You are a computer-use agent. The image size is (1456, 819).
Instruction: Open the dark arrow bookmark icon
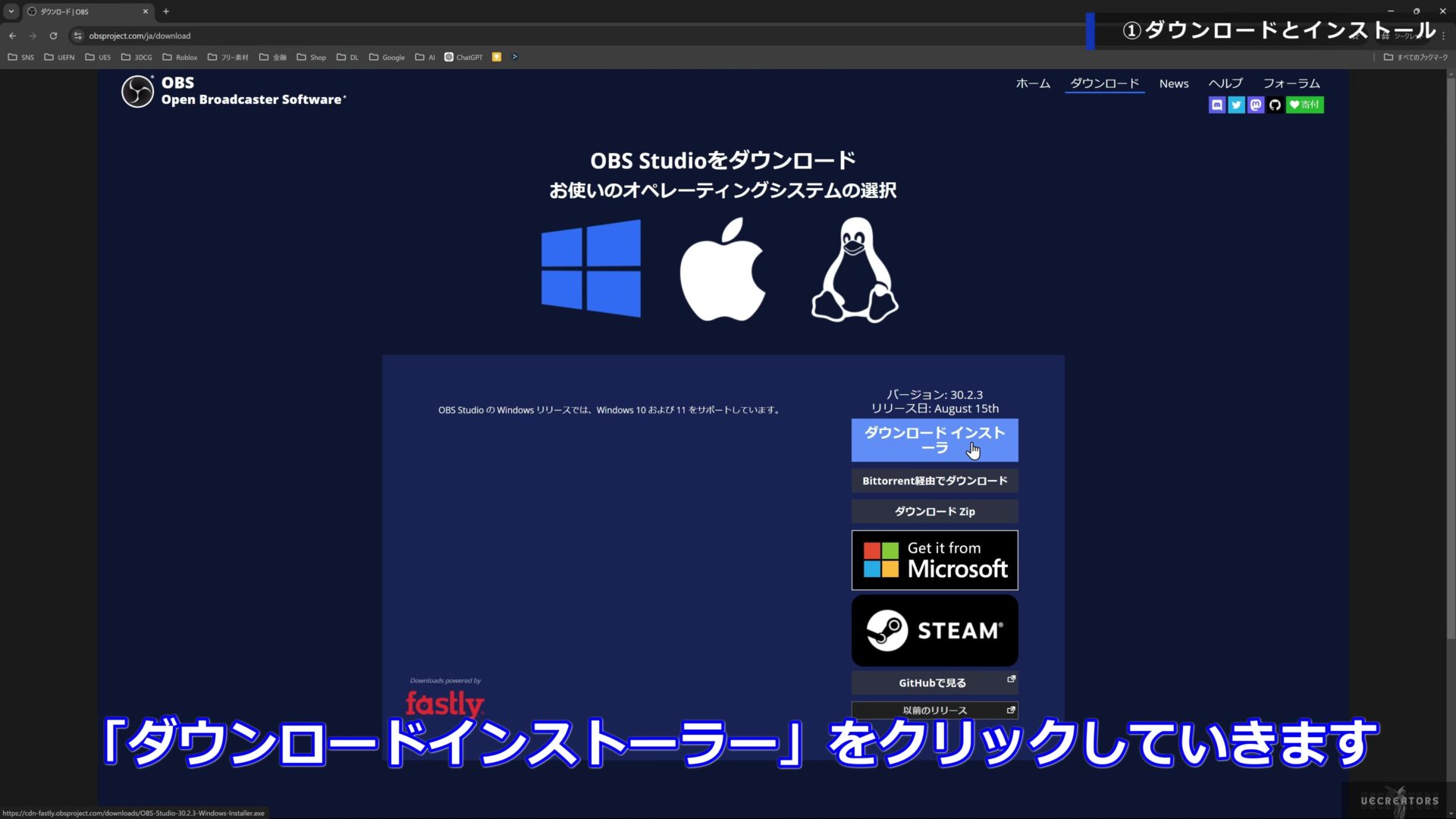(515, 57)
